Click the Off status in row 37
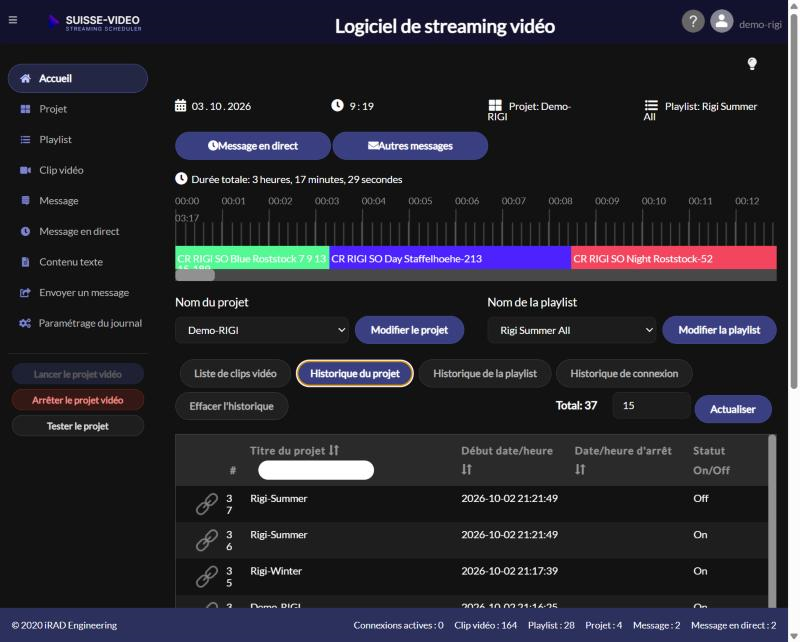The width and height of the screenshot is (800, 642). (x=701, y=499)
